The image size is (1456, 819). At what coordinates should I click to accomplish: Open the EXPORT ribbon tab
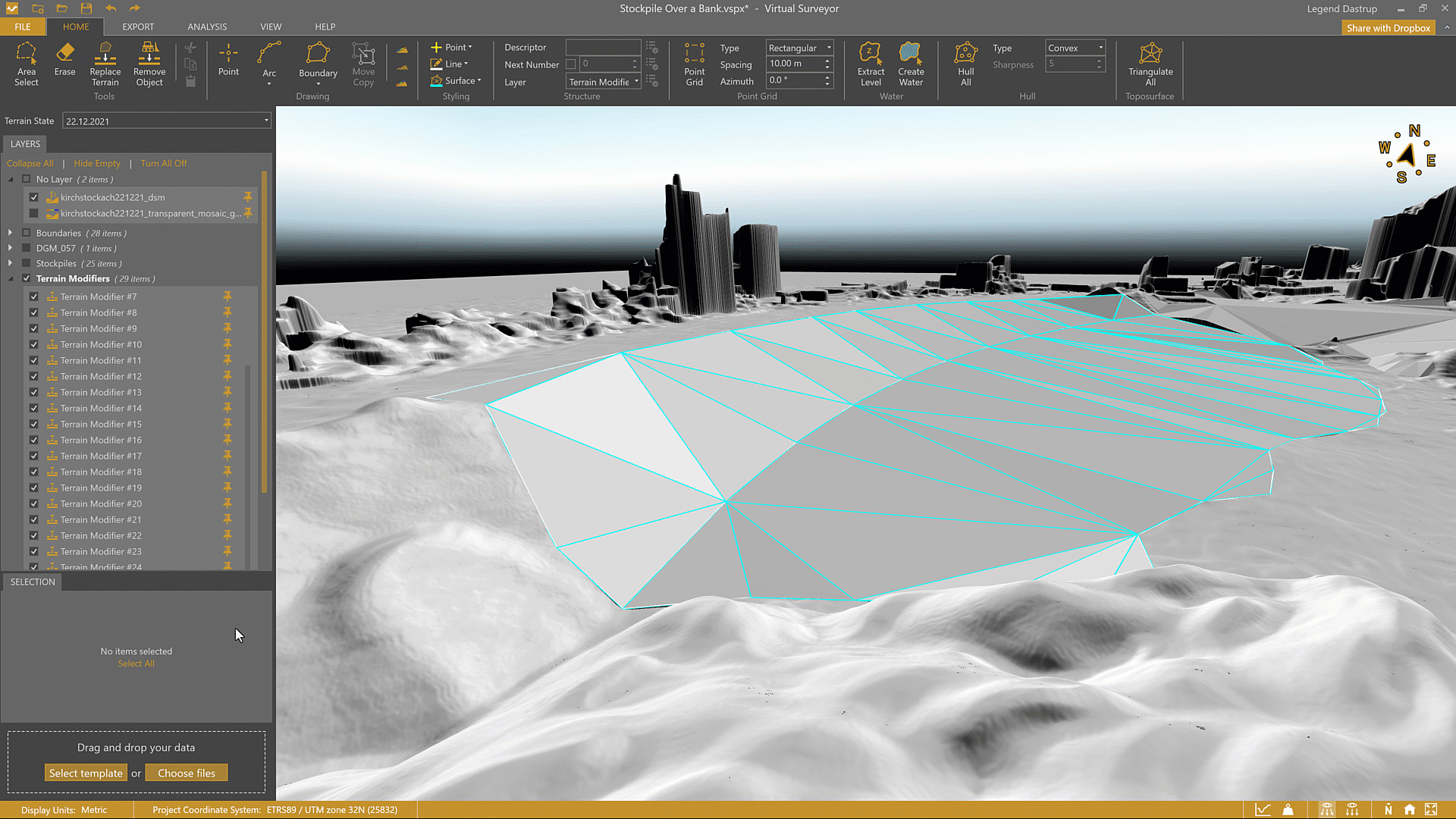click(138, 27)
